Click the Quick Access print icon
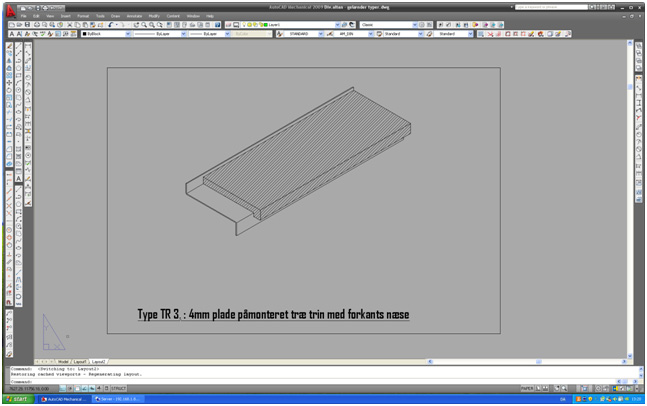Viewport: 647px width, 406px height. (x=44, y=8)
